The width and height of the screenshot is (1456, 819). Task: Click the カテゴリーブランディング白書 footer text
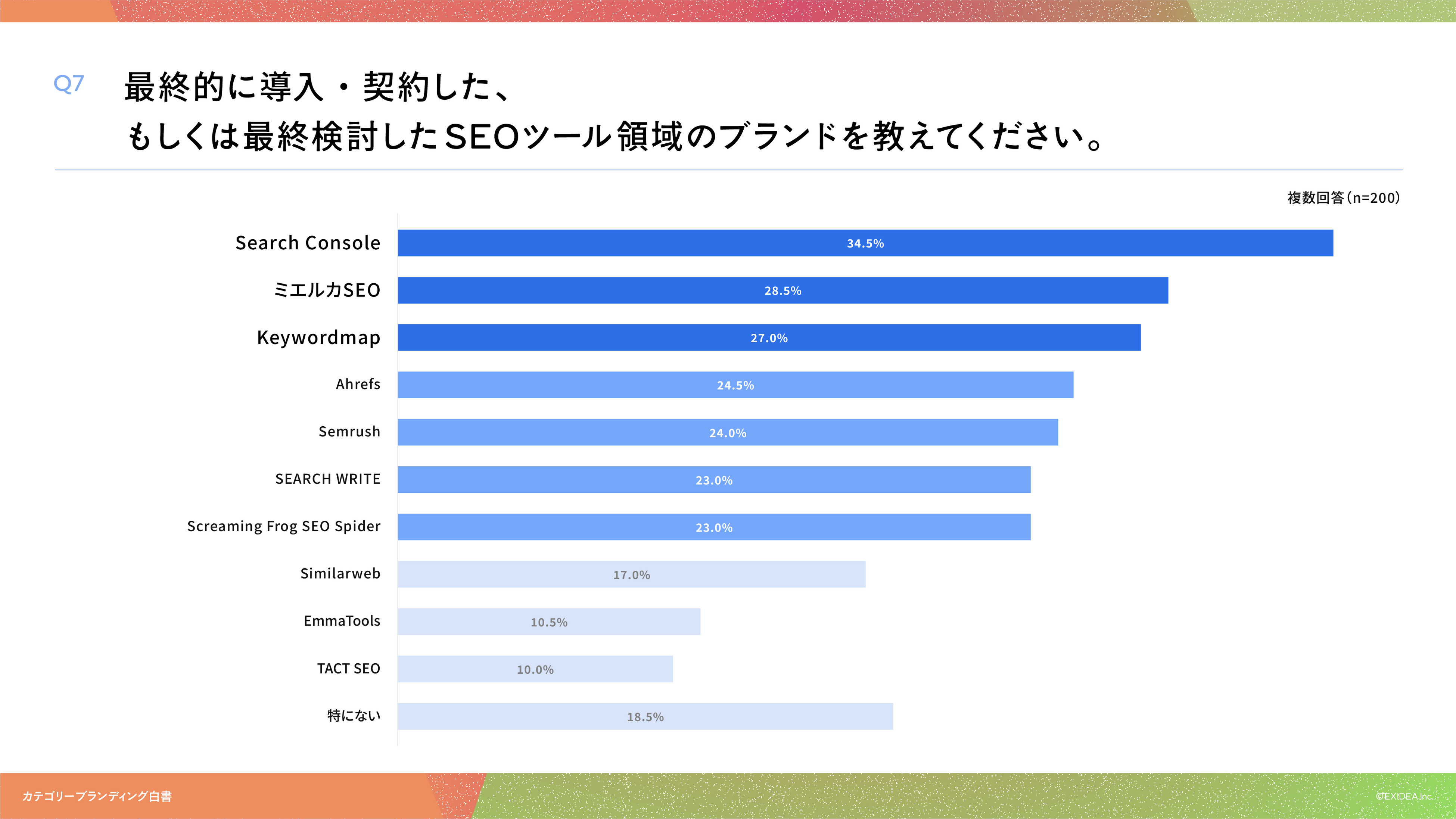[x=97, y=796]
